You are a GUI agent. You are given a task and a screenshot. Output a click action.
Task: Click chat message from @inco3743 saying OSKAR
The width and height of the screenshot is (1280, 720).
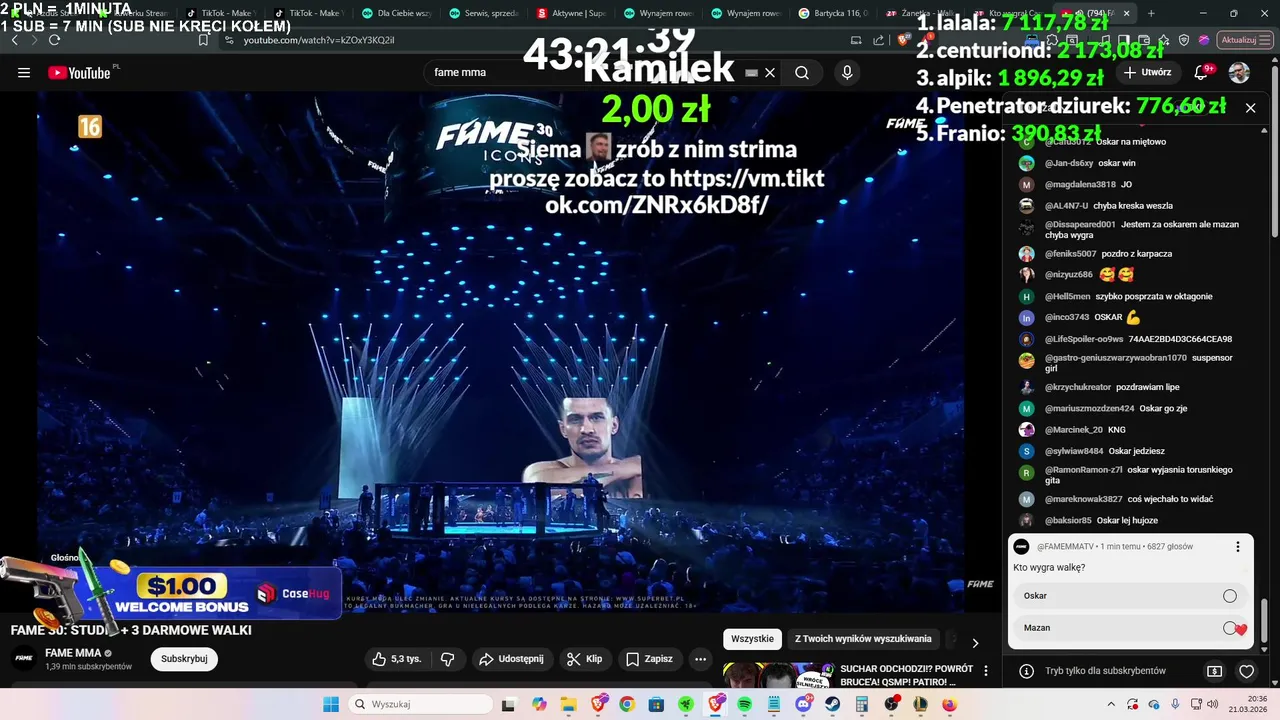point(1093,318)
